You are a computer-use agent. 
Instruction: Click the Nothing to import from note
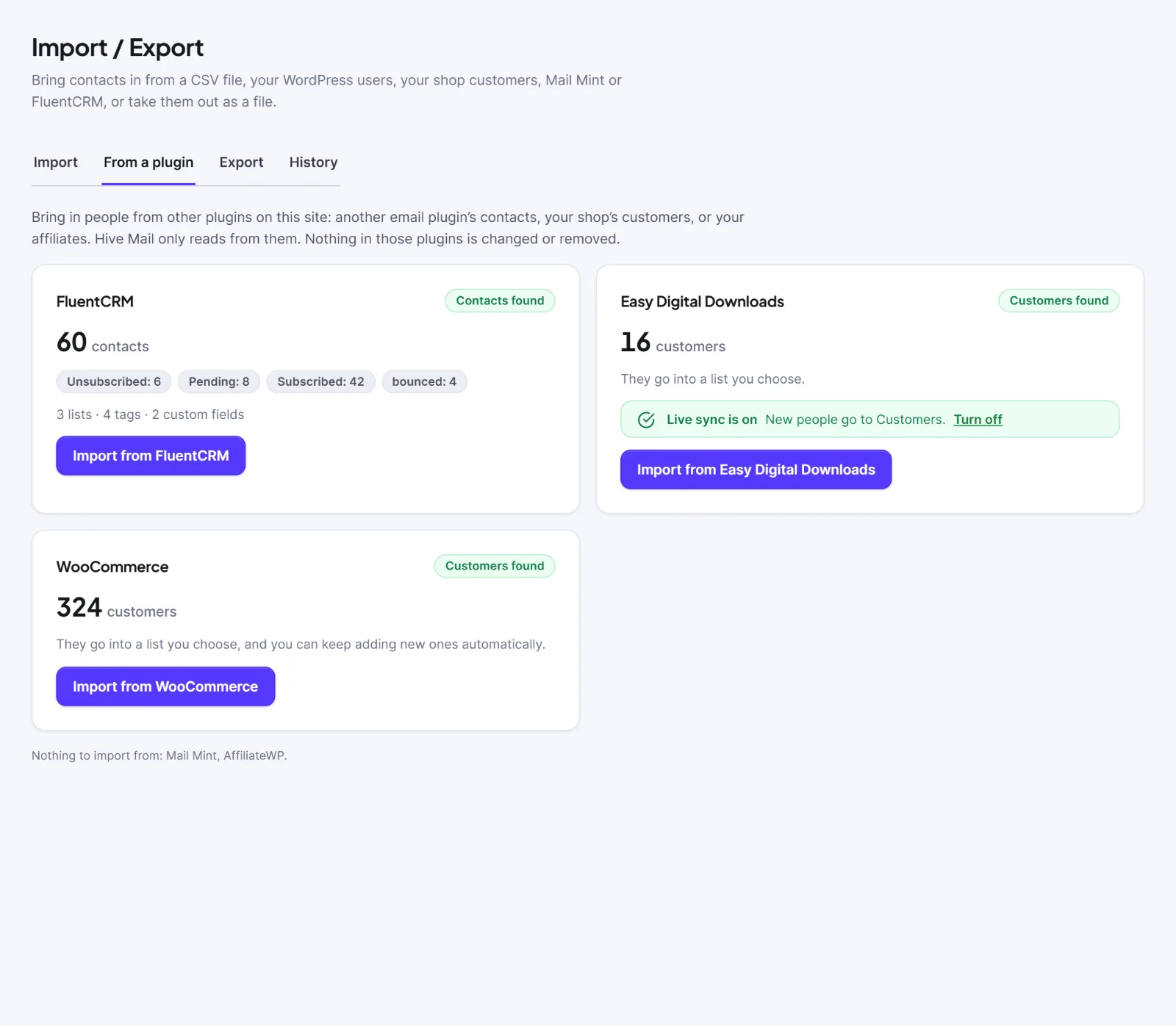tap(159, 756)
